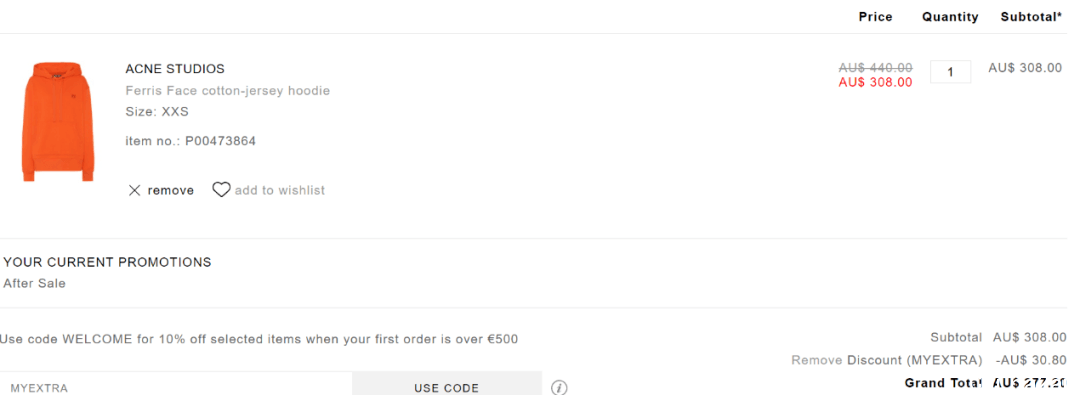Viewport: 1080px width, 395px height.
Task: Select the After Sale promotion text
Action: click(34, 283)
